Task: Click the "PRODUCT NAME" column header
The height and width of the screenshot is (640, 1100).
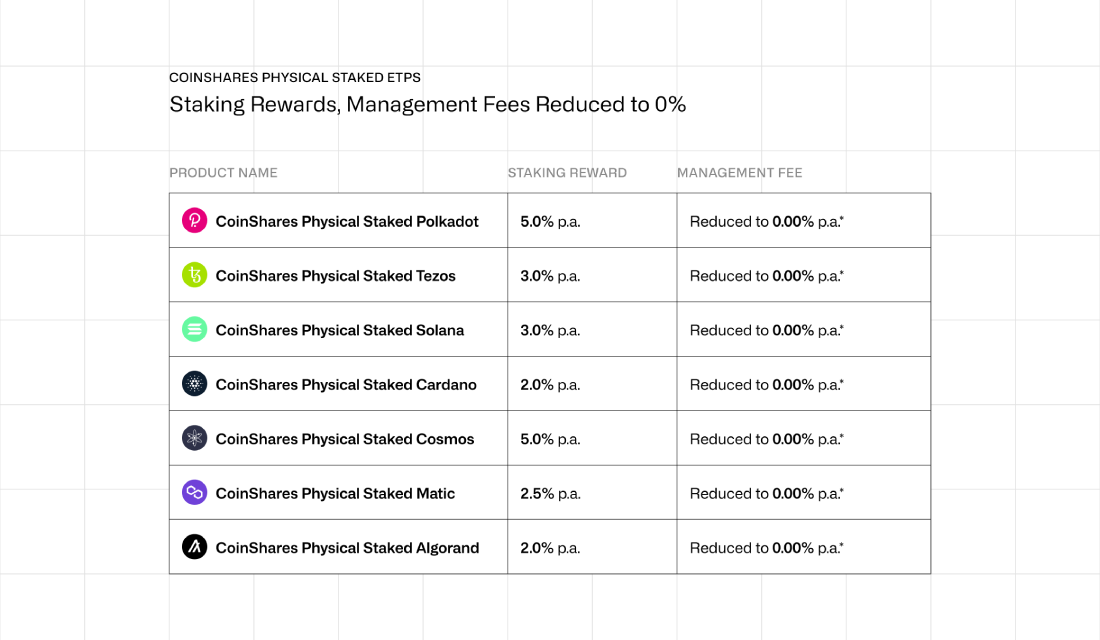Action: [x=223, y=173]
